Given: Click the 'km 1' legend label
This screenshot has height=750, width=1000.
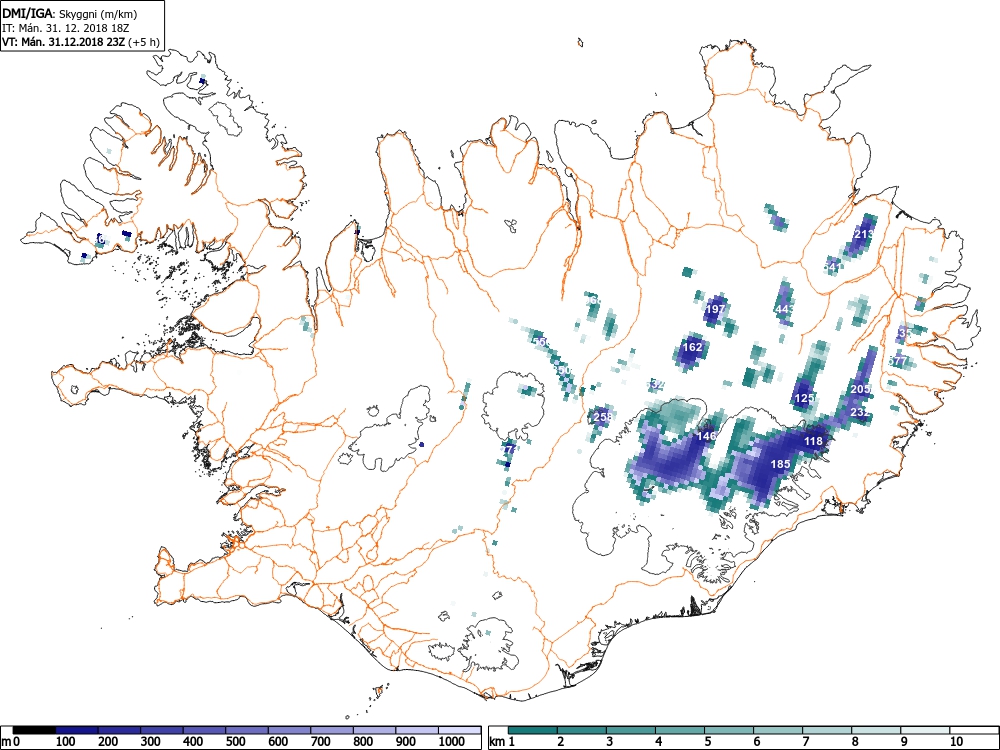Looking at the screenshot, I should tap(501, 741).
